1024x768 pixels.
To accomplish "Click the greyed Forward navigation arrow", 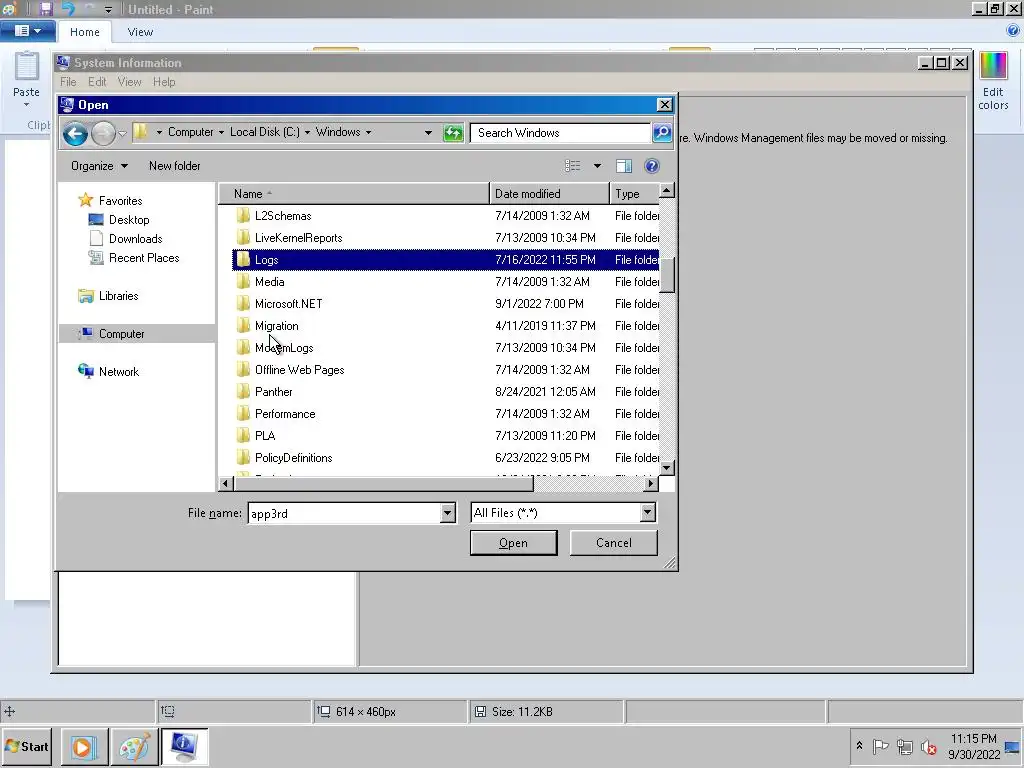I will pos(103,133).
